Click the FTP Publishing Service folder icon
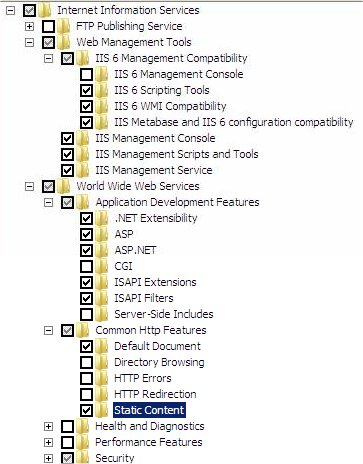Image resolution: width=363 pixels, height=464 pixels. 64,26
